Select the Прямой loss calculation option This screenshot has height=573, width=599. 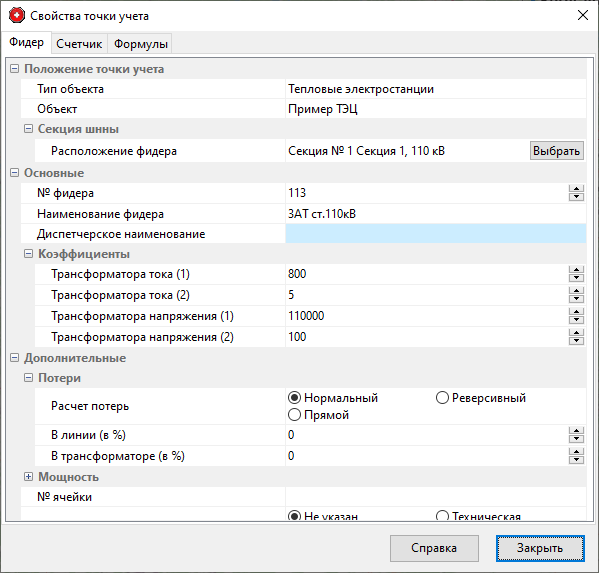(x=319, y=415)
